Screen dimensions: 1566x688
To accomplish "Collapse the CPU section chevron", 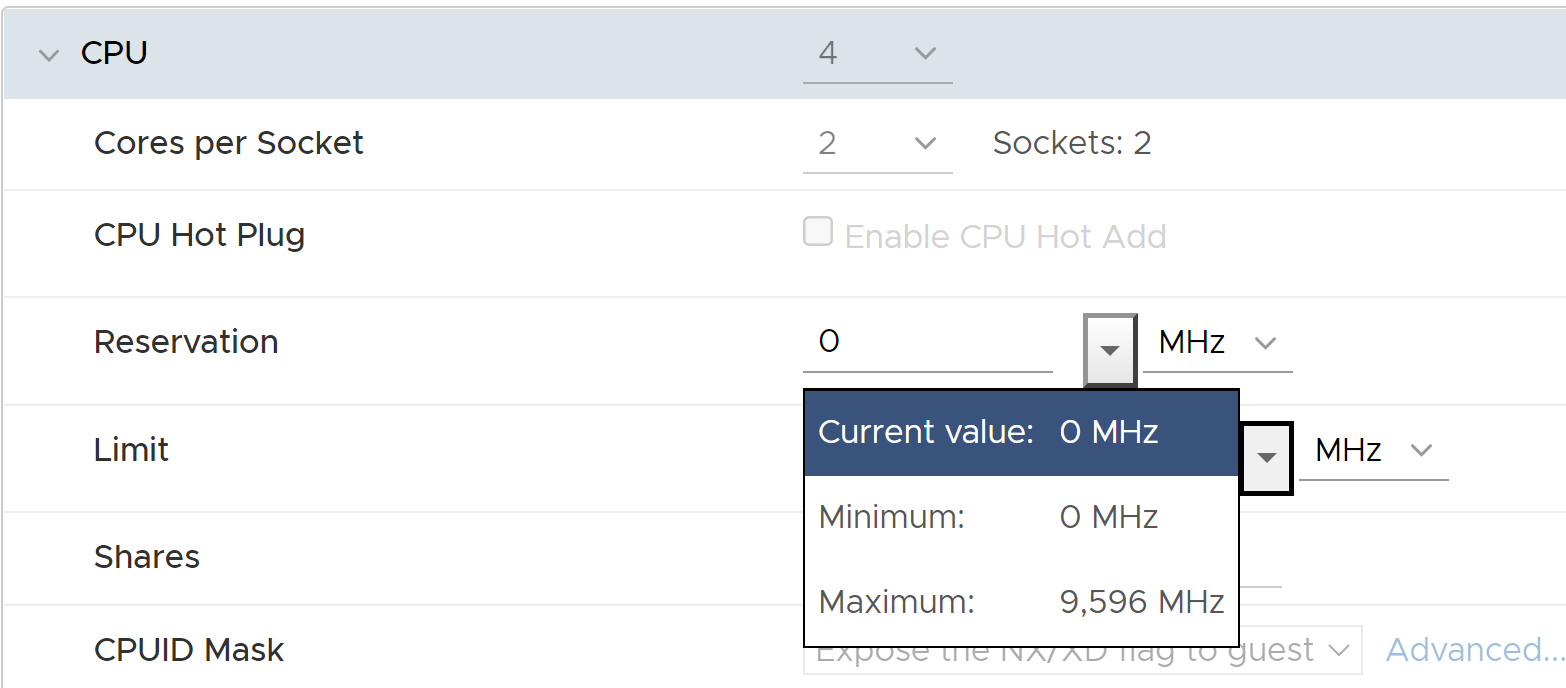I will 48,54.
